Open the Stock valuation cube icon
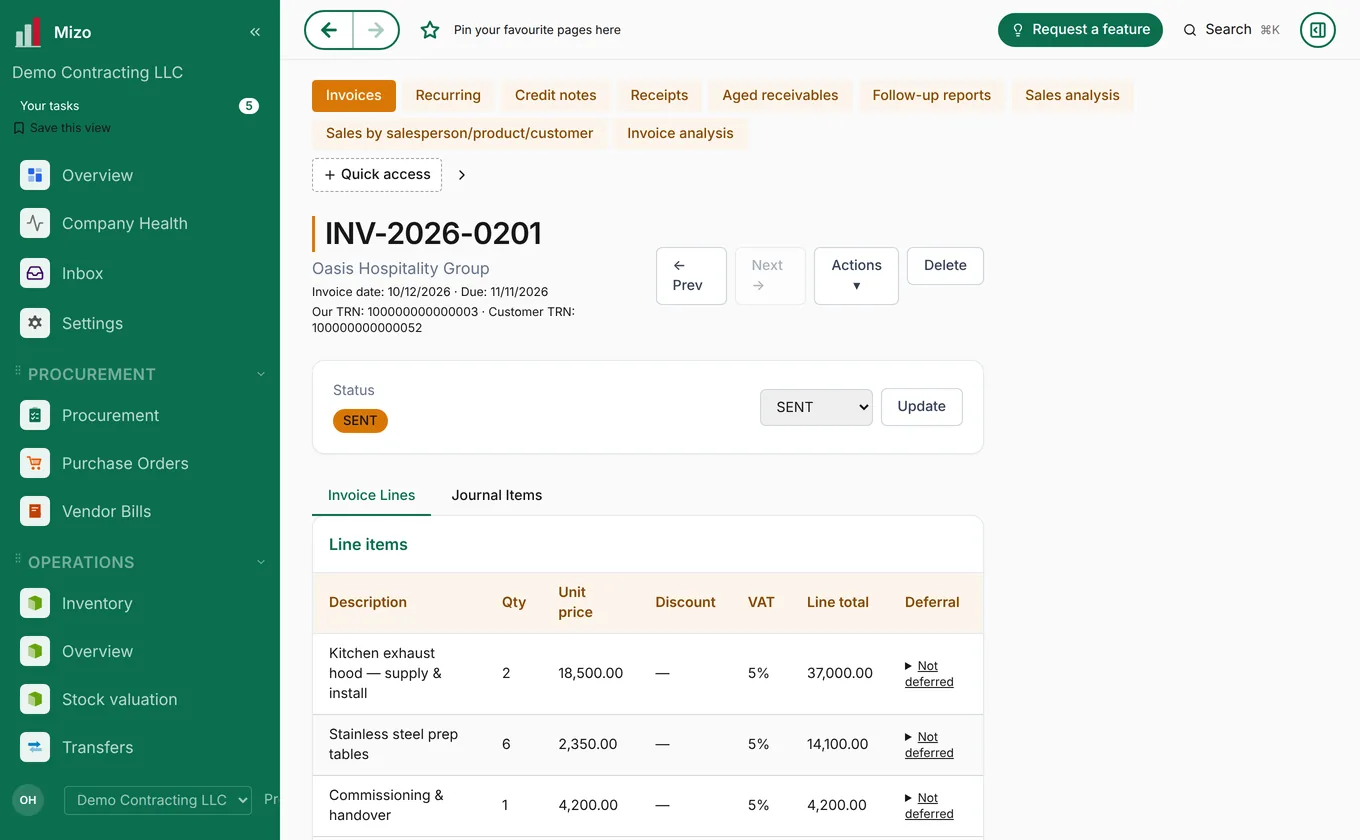Image resolution: width=1360 pixels, height=840 pixels. click(x=35, y=699)
